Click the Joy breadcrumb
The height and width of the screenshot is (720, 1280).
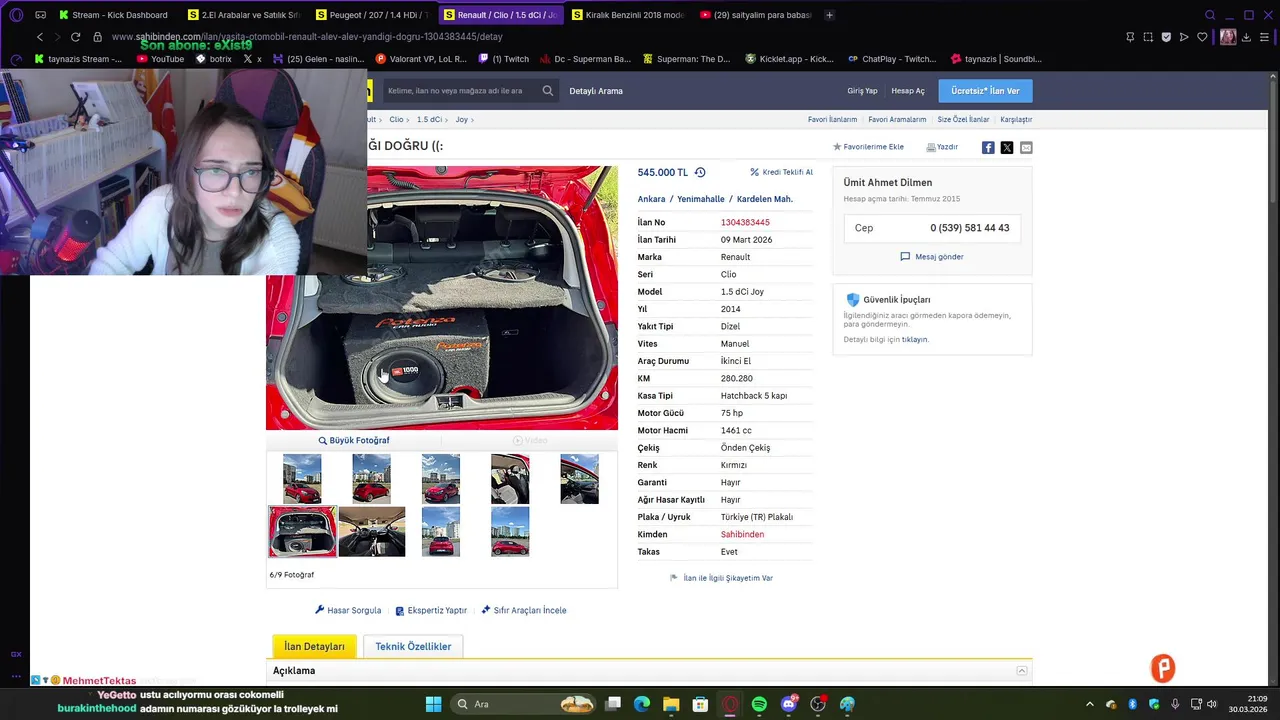(462, 120)
